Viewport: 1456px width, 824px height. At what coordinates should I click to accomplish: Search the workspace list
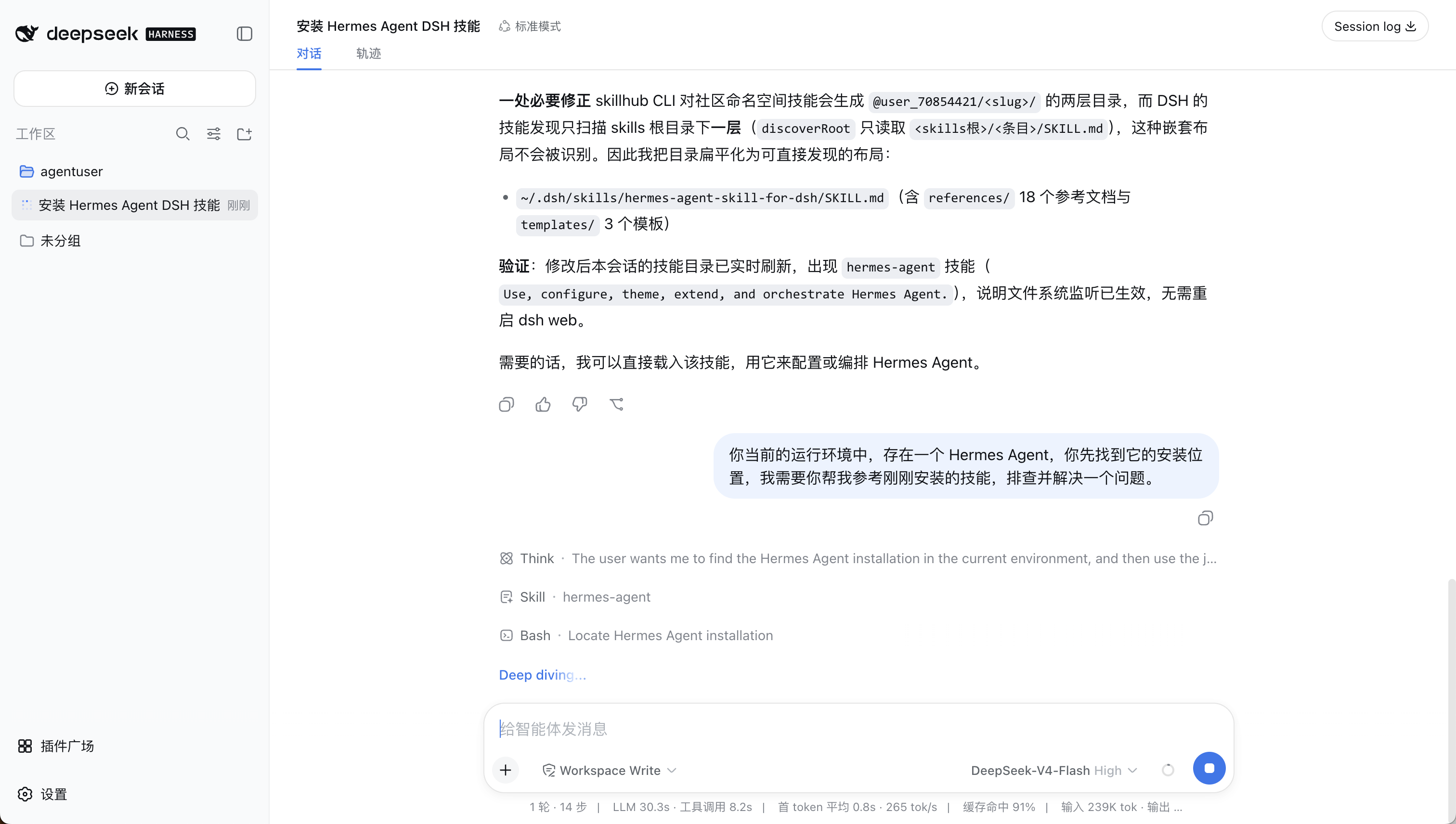182,134
